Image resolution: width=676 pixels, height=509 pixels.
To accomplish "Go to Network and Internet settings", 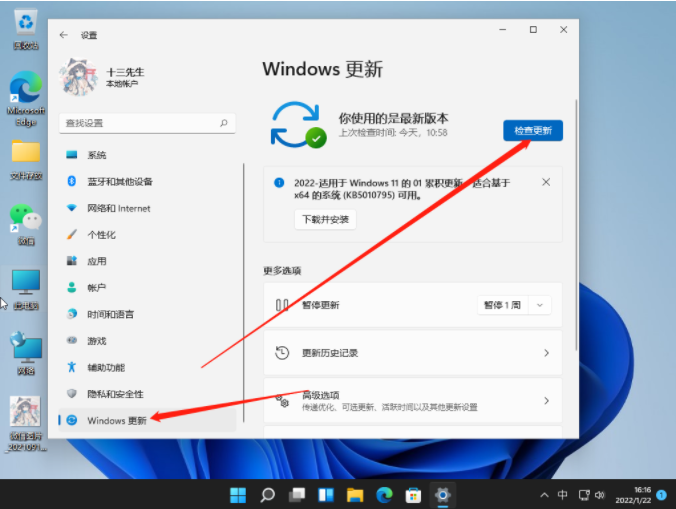I will (x=119, y=208).
